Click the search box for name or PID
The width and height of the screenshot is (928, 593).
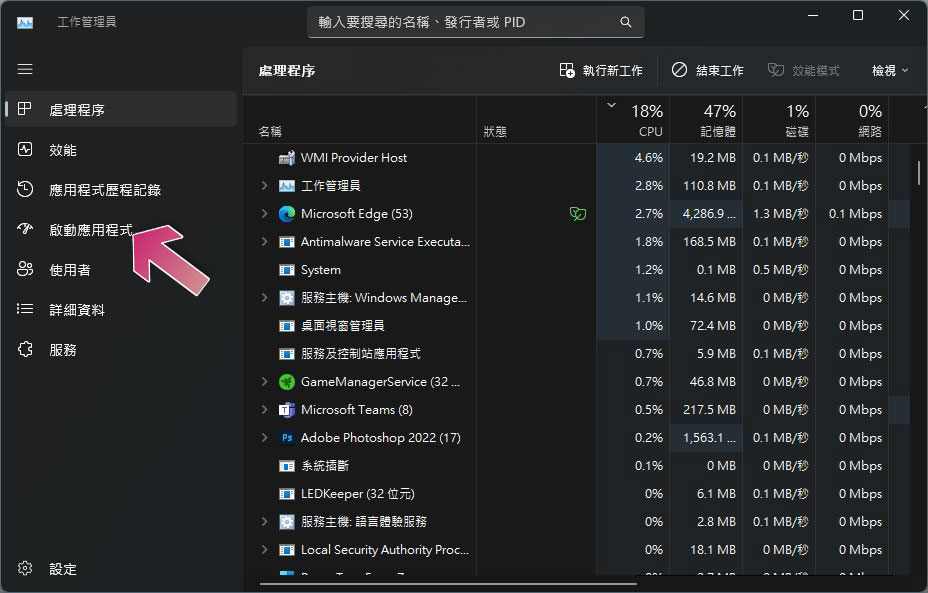point(475,22)
